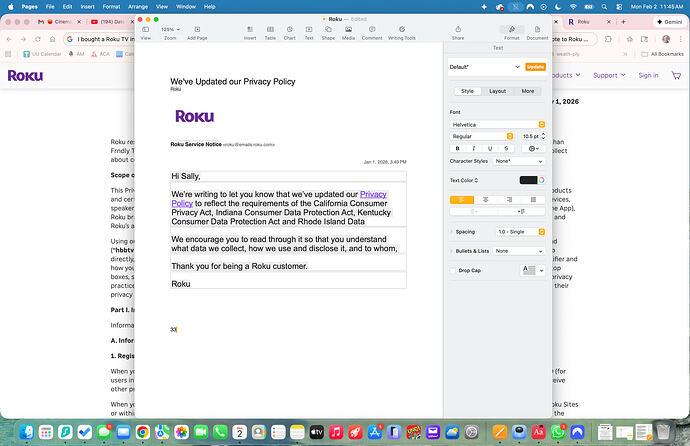The width and height of the screenshot is (690, 446).
Task: Open the Regular typeface dropdown
Action: pyautogui.click(x=482, y=136)
